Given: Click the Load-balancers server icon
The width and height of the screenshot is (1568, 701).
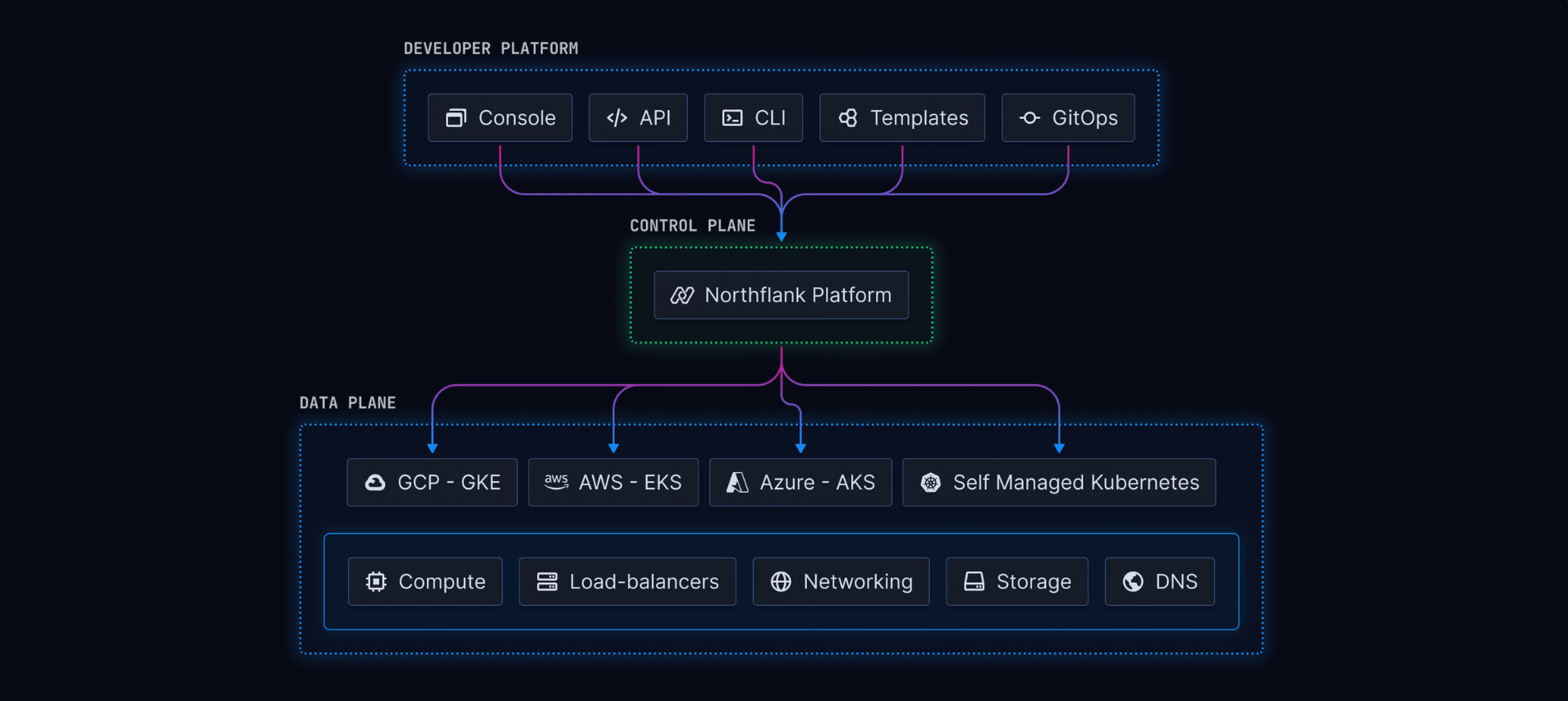Looking at the screenshot, I should pyautogui.click(x=547, y=582).
